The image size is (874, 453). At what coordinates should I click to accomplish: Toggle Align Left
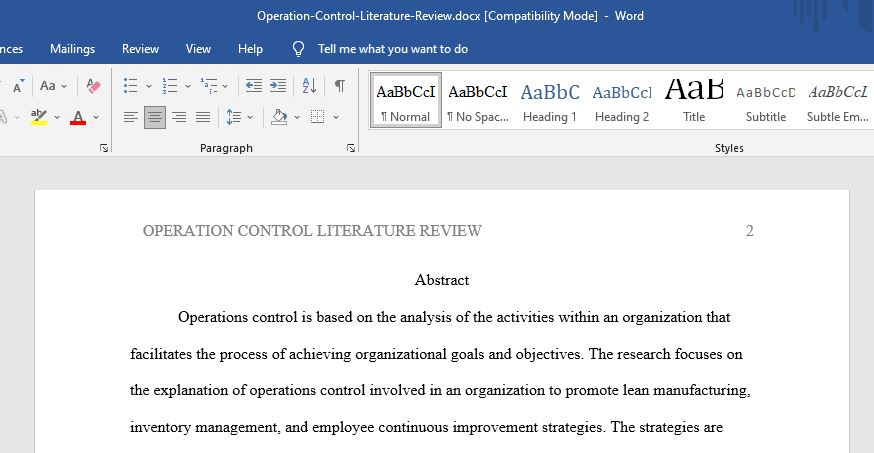click(130, 117)
